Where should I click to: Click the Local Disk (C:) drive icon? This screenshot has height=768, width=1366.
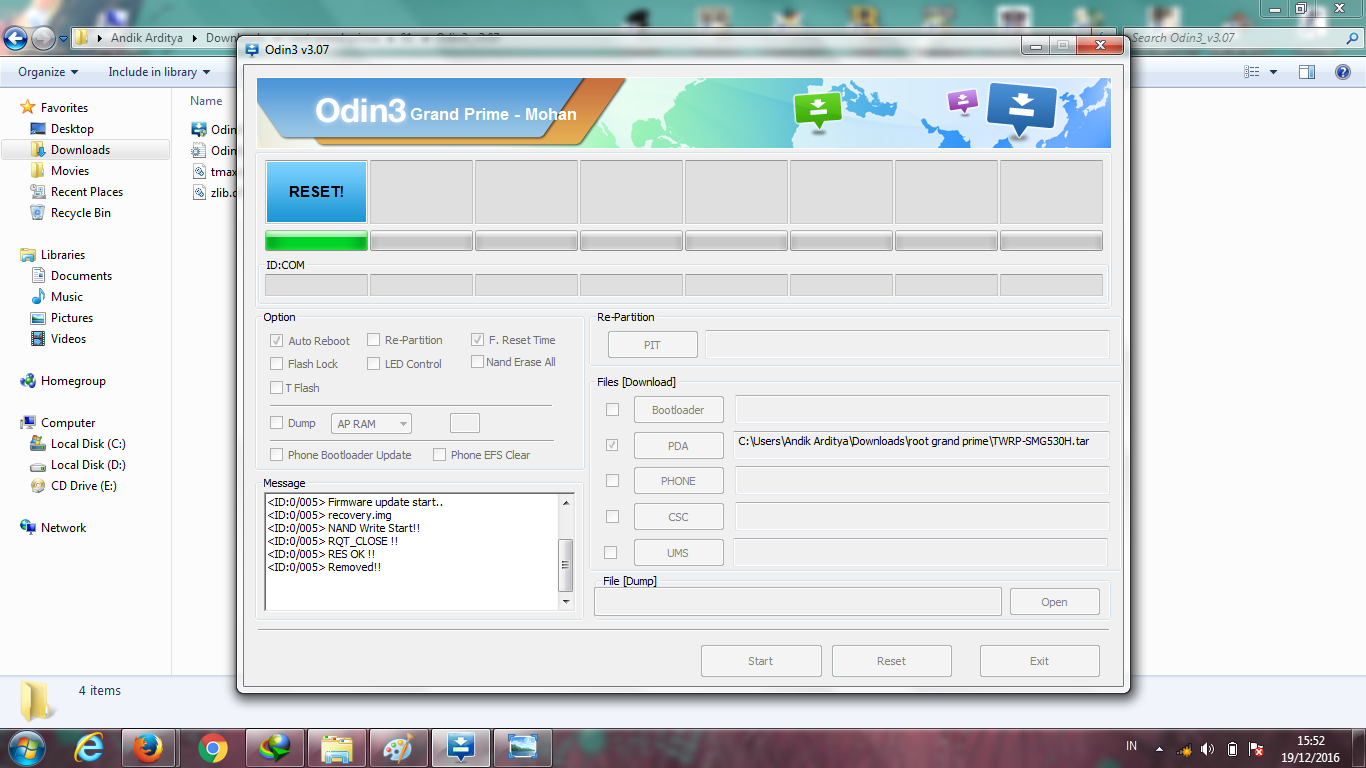pos(38,444)
